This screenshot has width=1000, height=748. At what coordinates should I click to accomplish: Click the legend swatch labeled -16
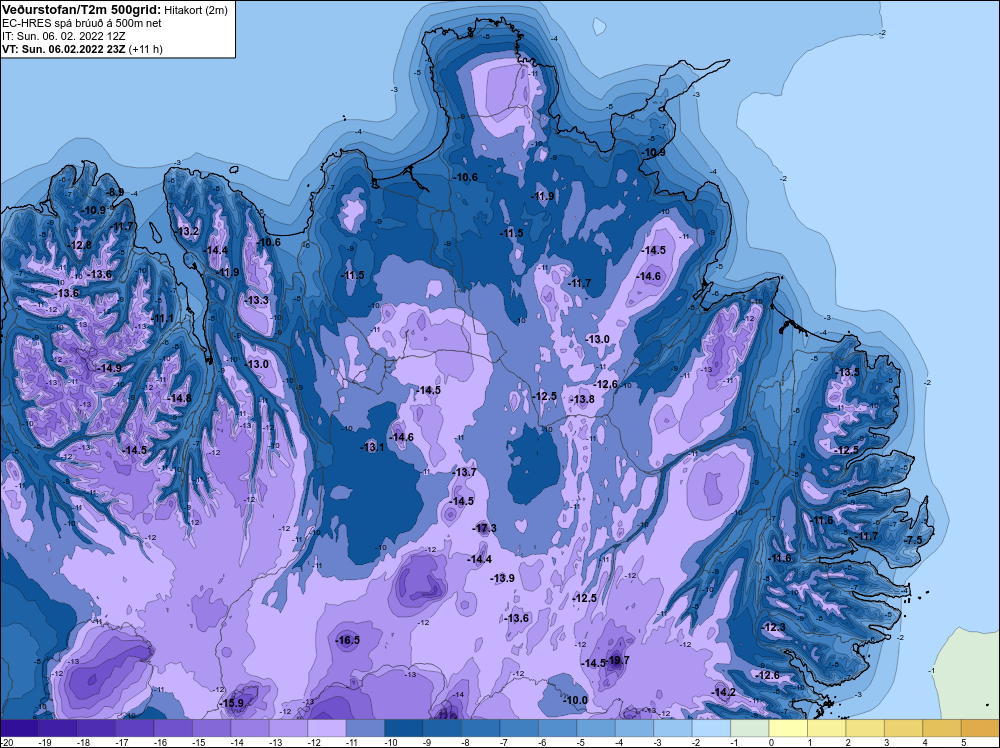pyautogui.click(x=173, y=728)
